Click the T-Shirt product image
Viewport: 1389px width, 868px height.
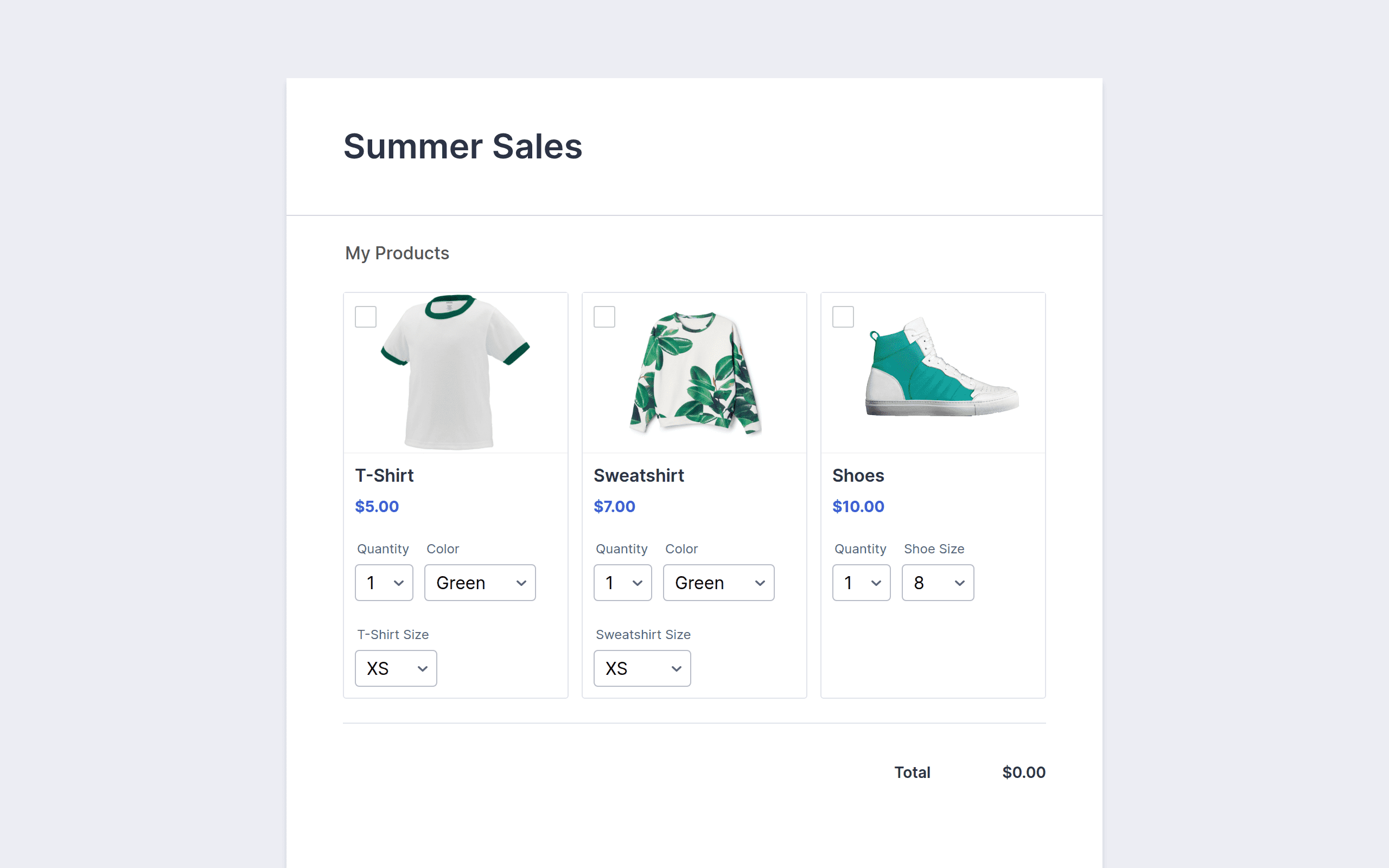(455, 372)
